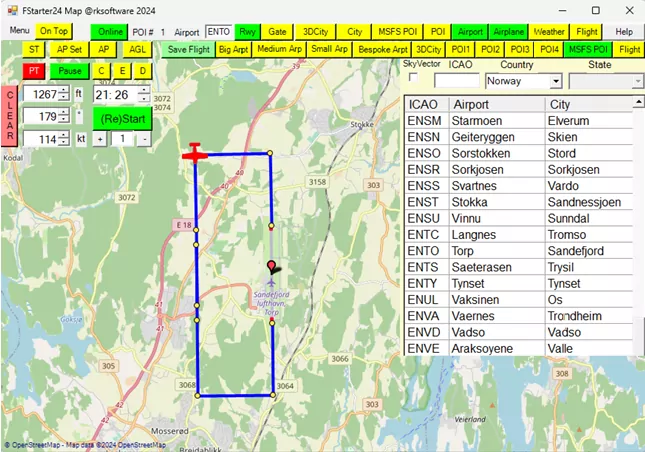Toggle the green Online button
645x452 pixels.
110,32
